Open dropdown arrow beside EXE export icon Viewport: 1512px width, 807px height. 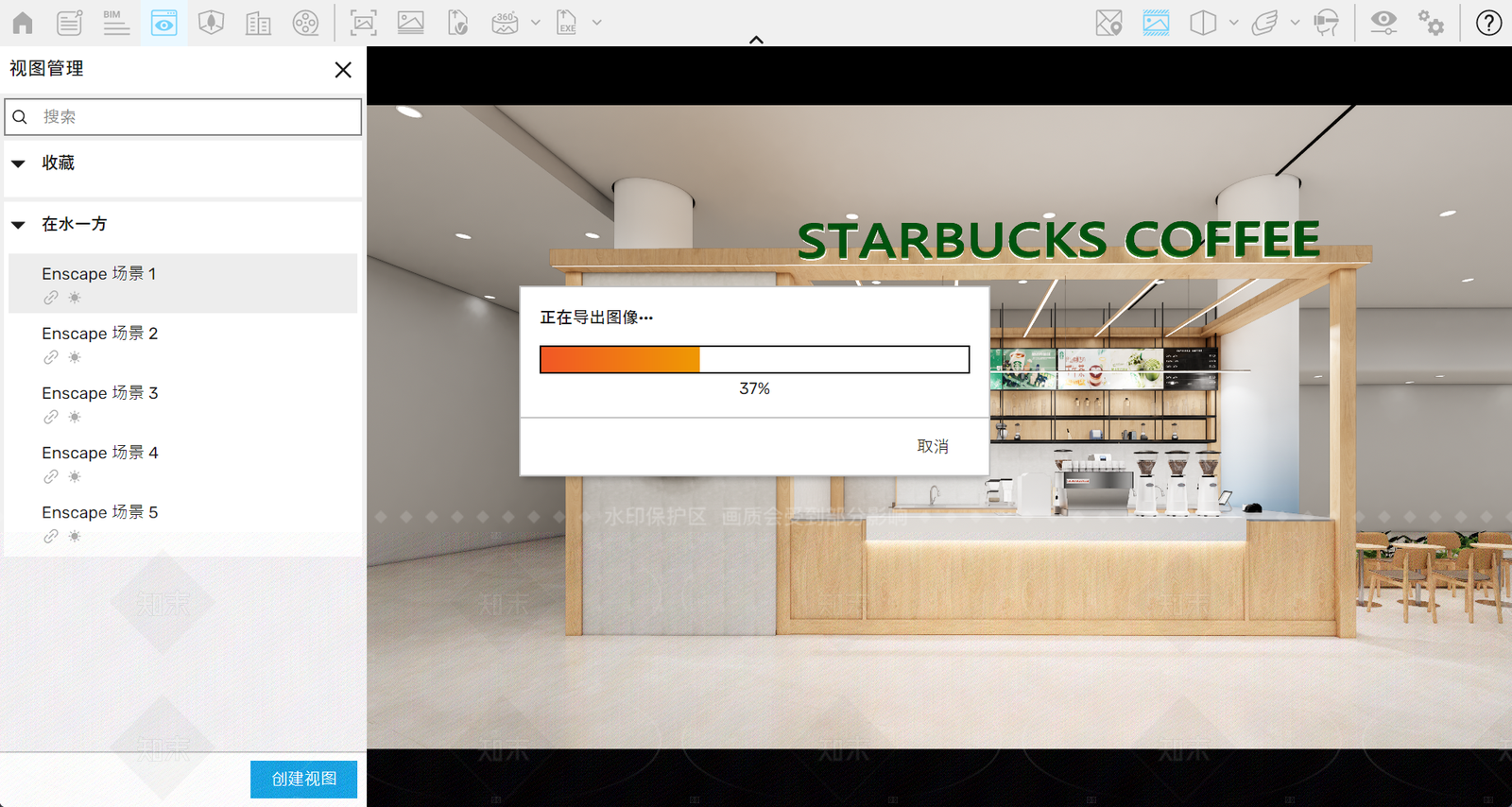596,23
